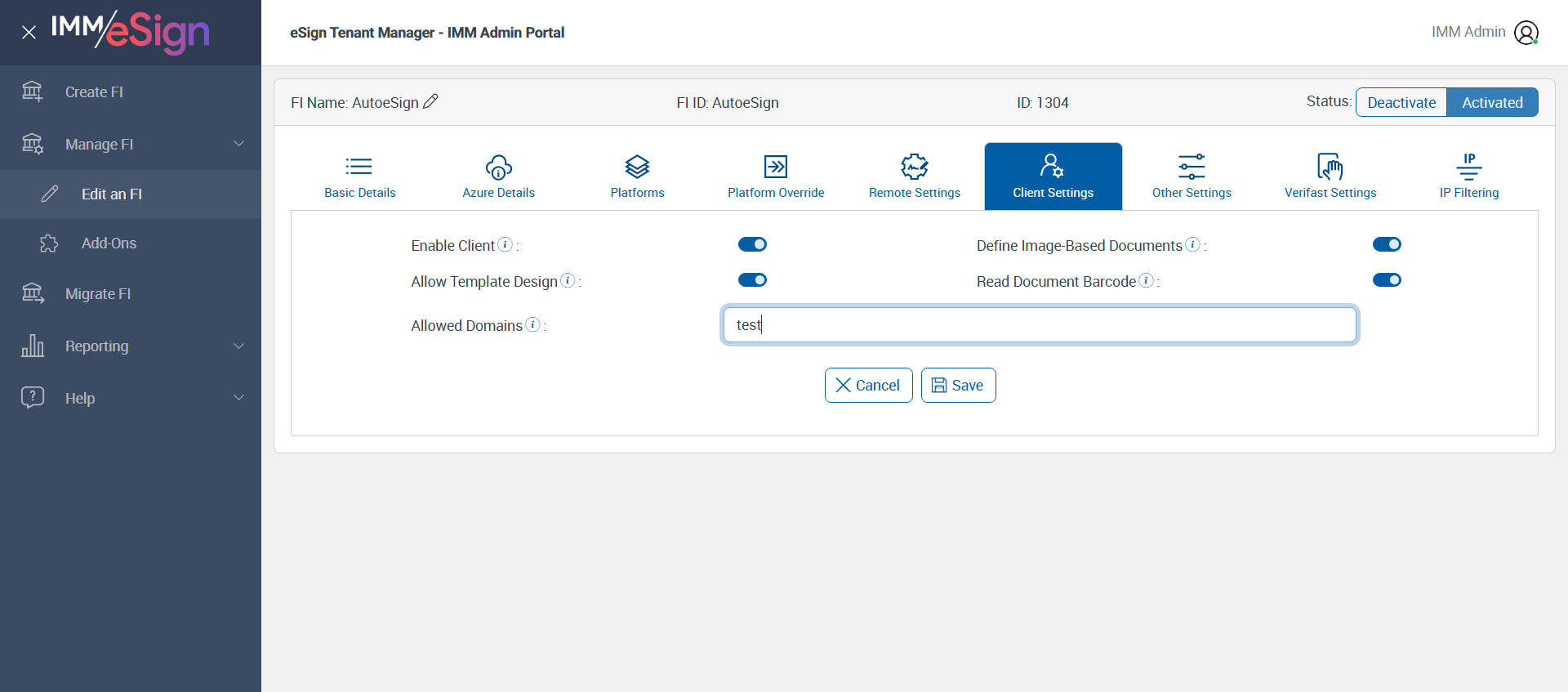Open the IMM Admin user profile icon
Image resolution: width=1568 pixels, height=692 pixels.
coord(1526,33)
